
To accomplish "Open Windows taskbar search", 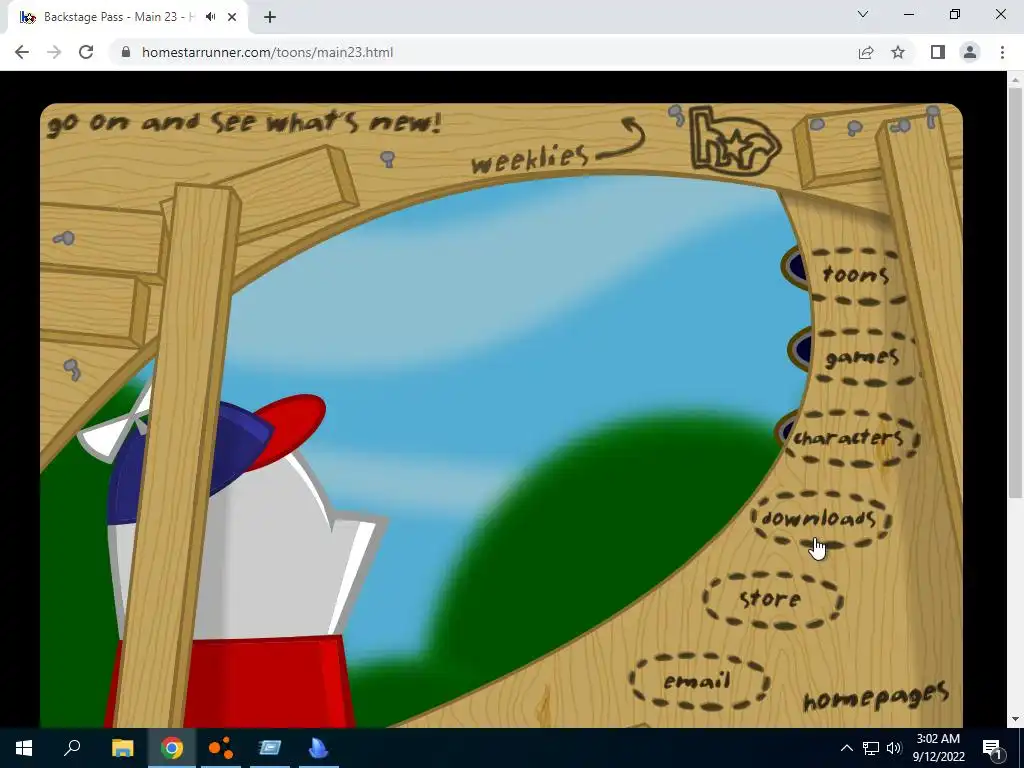I will (x=72, y=748).
